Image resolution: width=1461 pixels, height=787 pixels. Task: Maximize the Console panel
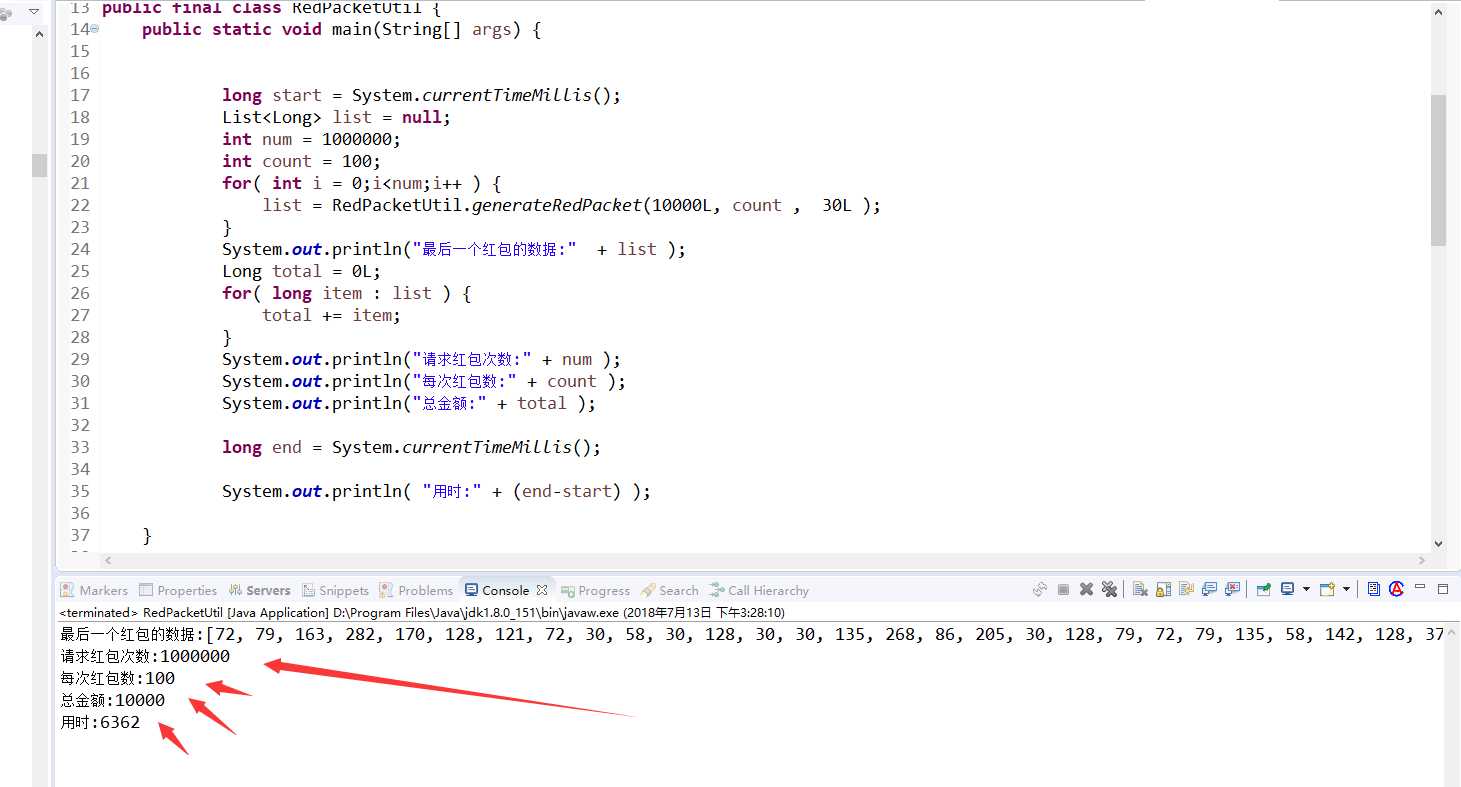click(x=1443, y=589)
